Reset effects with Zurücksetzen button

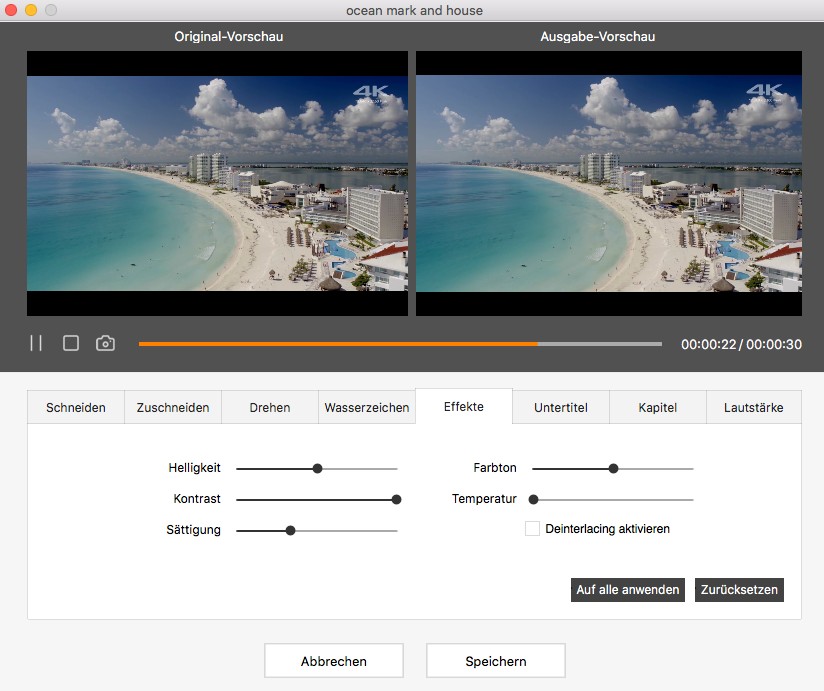coord(739,589)
